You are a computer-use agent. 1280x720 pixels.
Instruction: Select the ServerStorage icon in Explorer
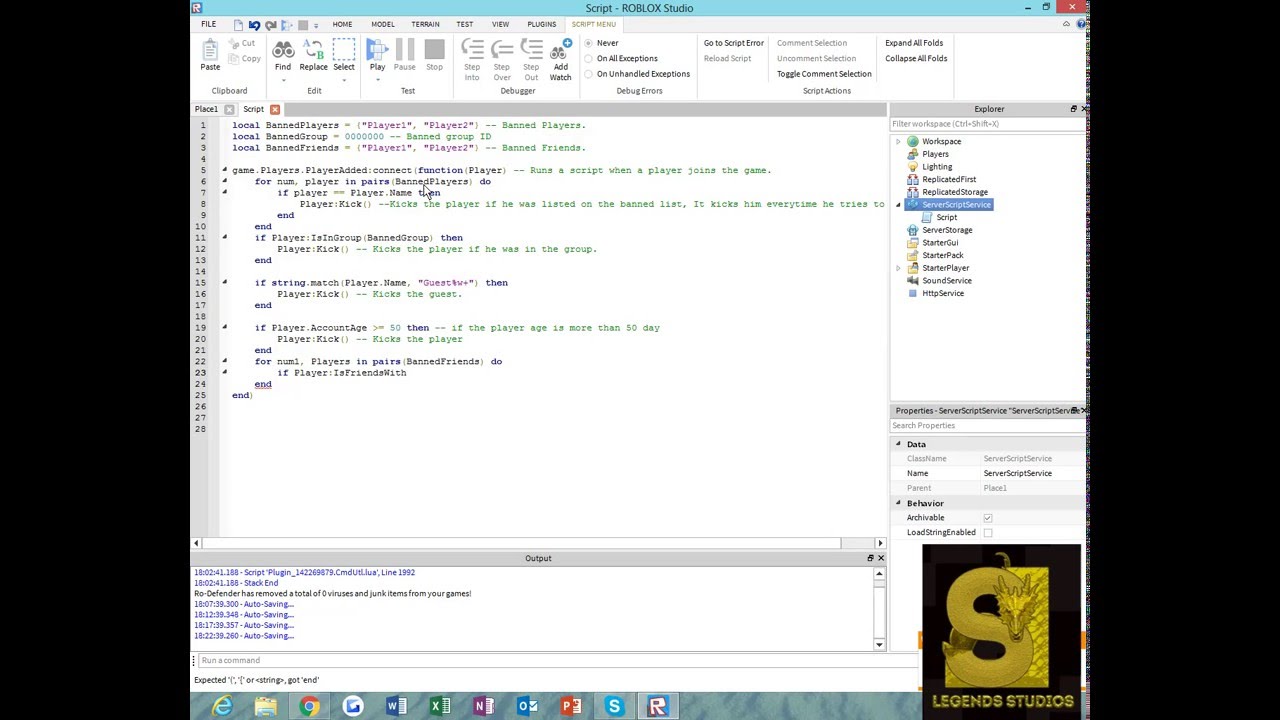pyautogui.click(x=913, y=230)
